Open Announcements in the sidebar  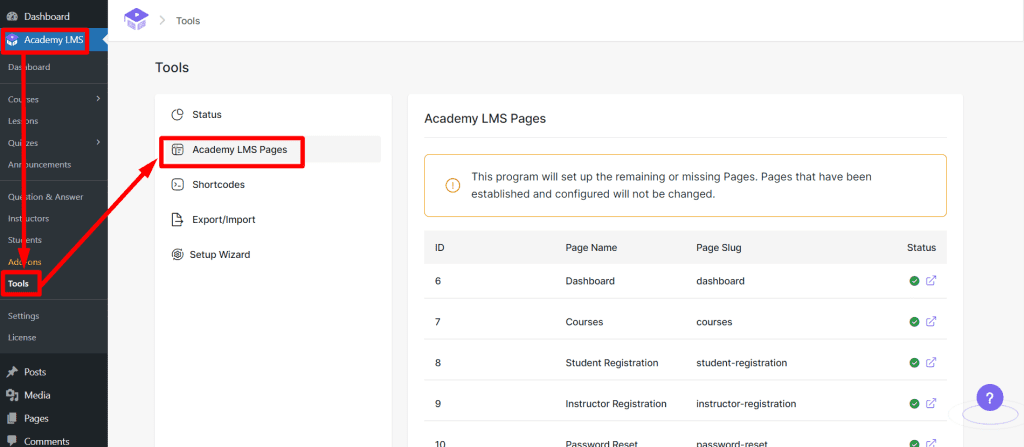[39, 165]
